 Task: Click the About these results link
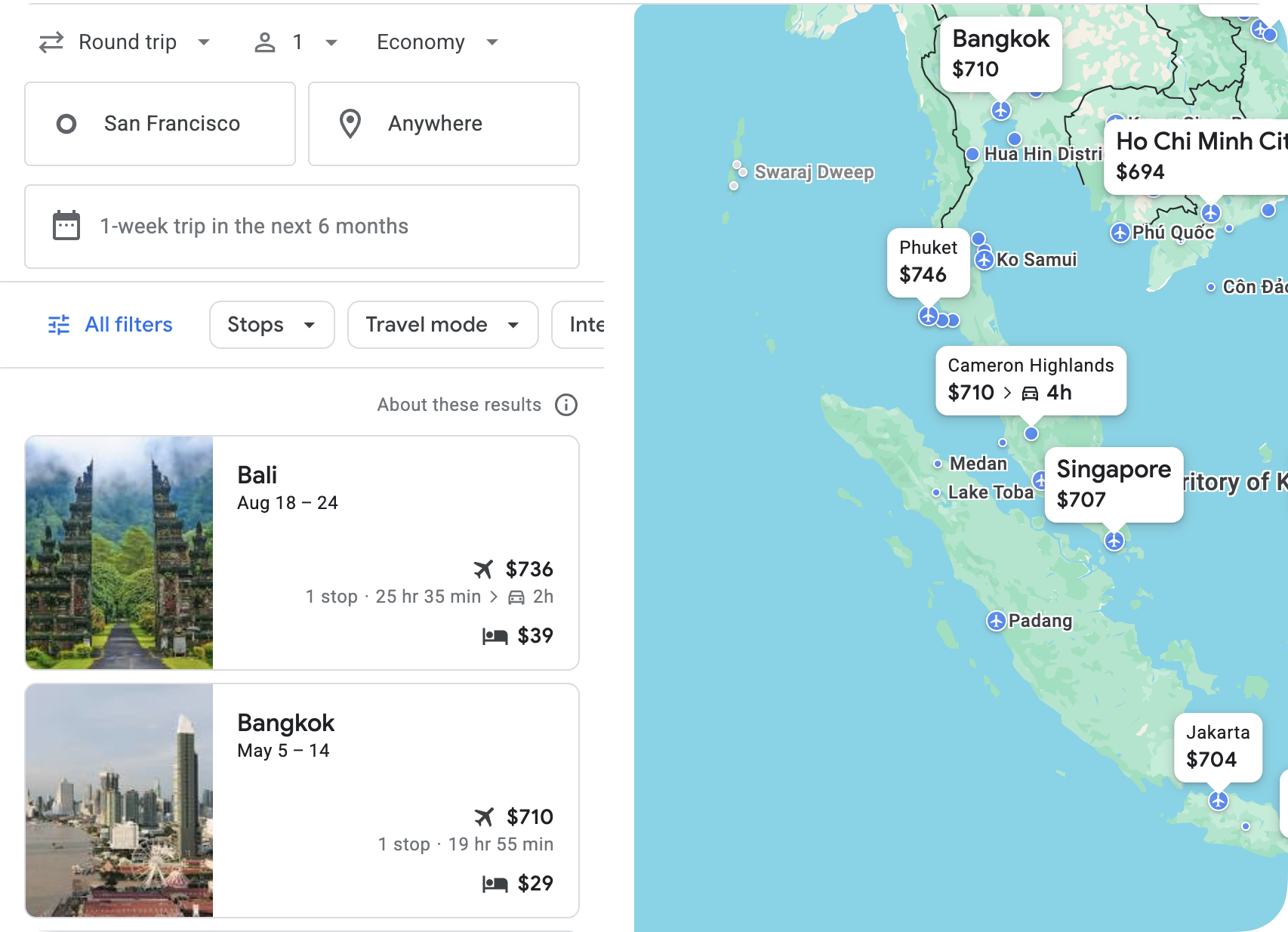[x=459, y=405]
